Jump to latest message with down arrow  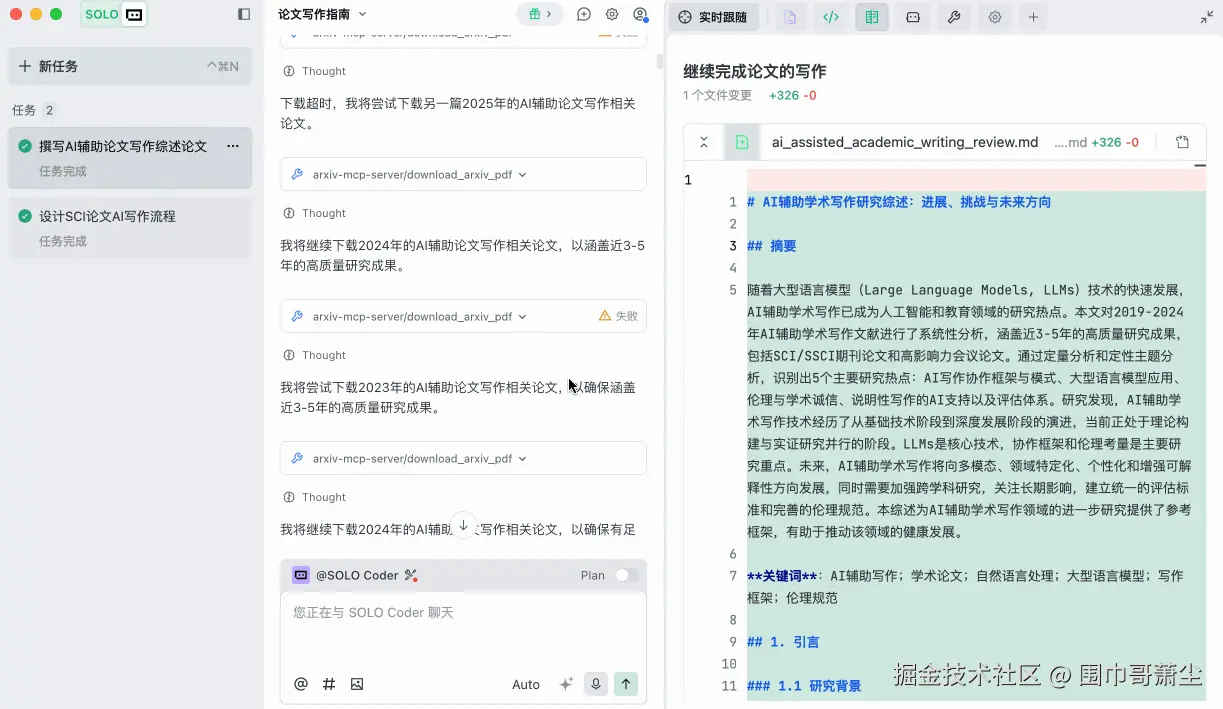pyautogui.click(x=463, y=526)
